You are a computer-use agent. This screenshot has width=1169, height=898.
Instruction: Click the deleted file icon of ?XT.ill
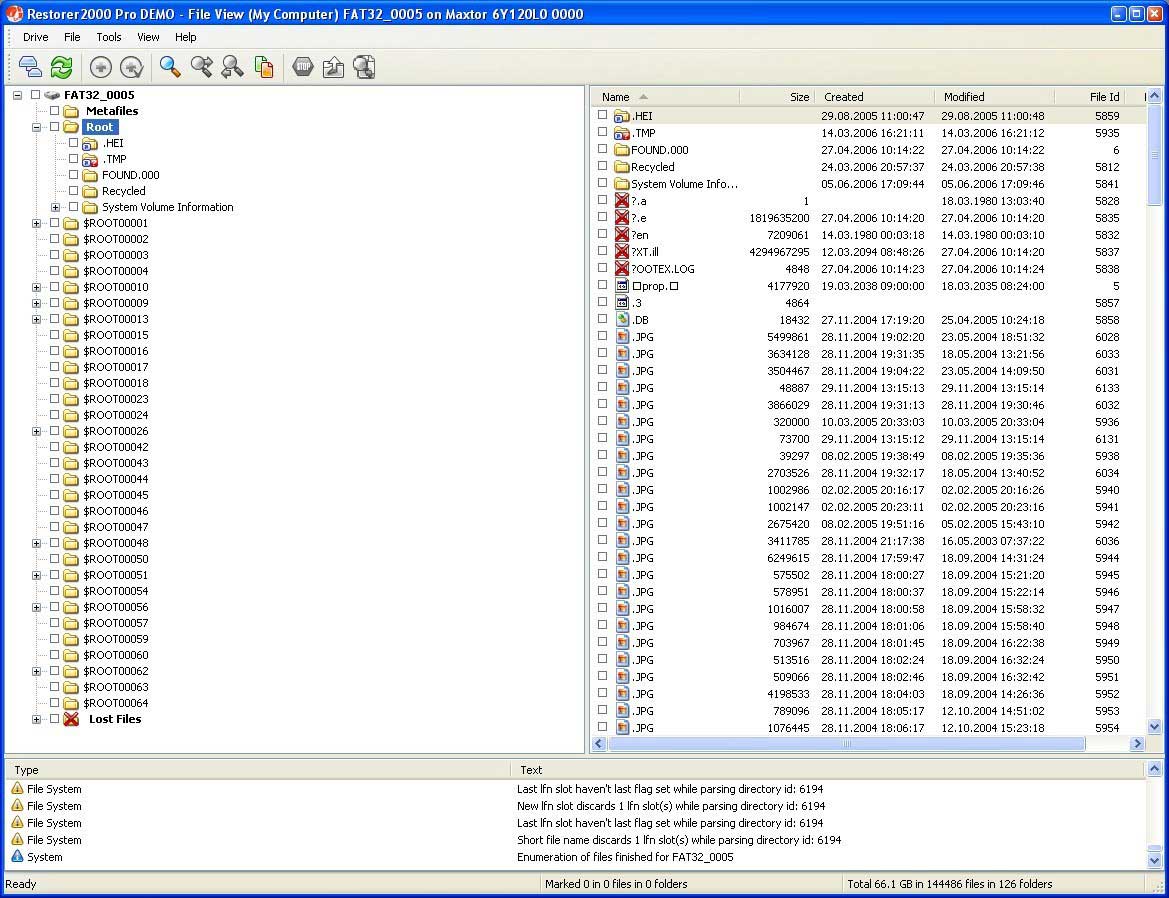622,252
